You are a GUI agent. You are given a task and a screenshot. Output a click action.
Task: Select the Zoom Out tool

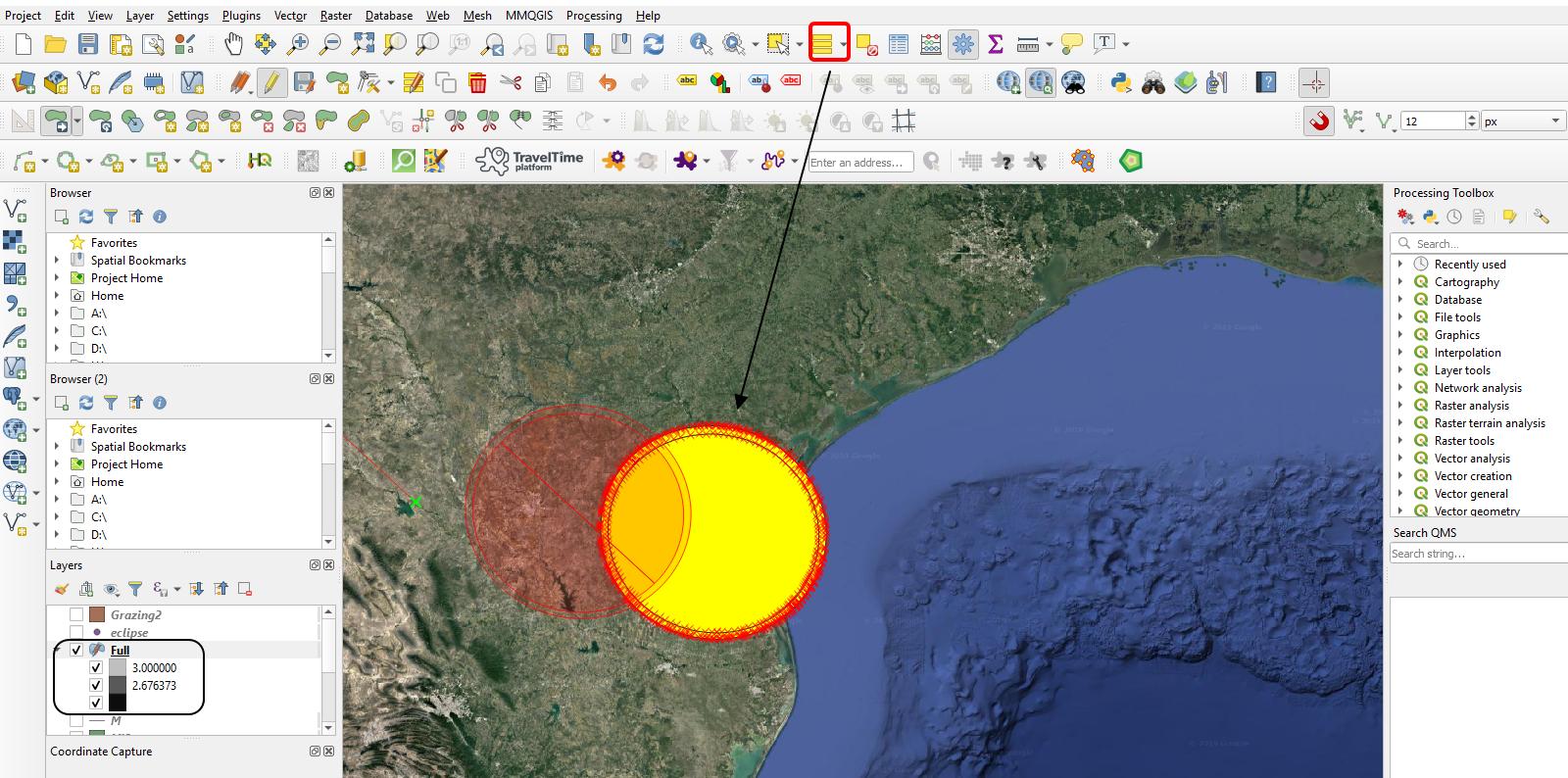[x=330, y=44]
